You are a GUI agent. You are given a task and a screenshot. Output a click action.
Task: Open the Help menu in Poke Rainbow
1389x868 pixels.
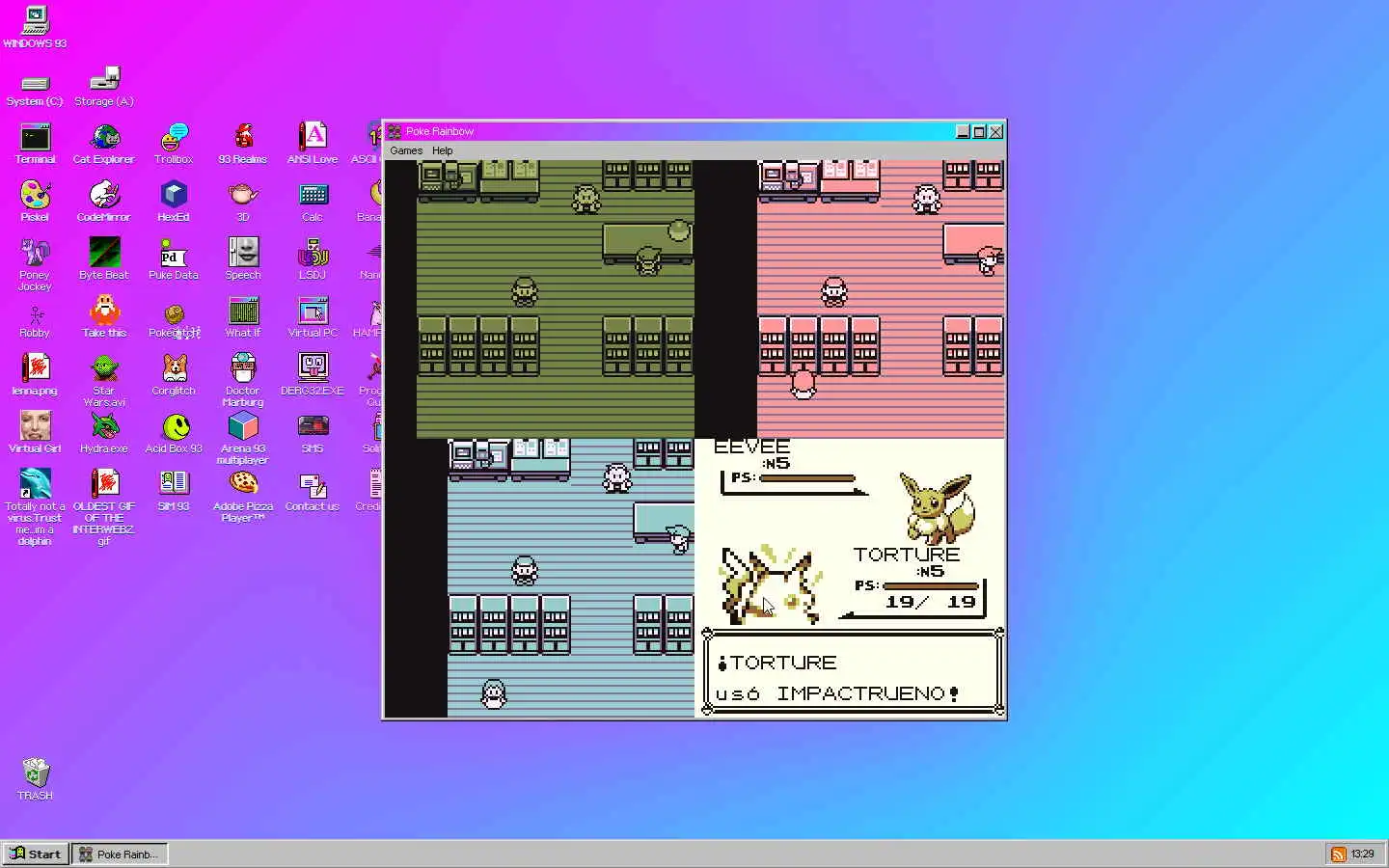pyautogui.click(x=443, y=150)
